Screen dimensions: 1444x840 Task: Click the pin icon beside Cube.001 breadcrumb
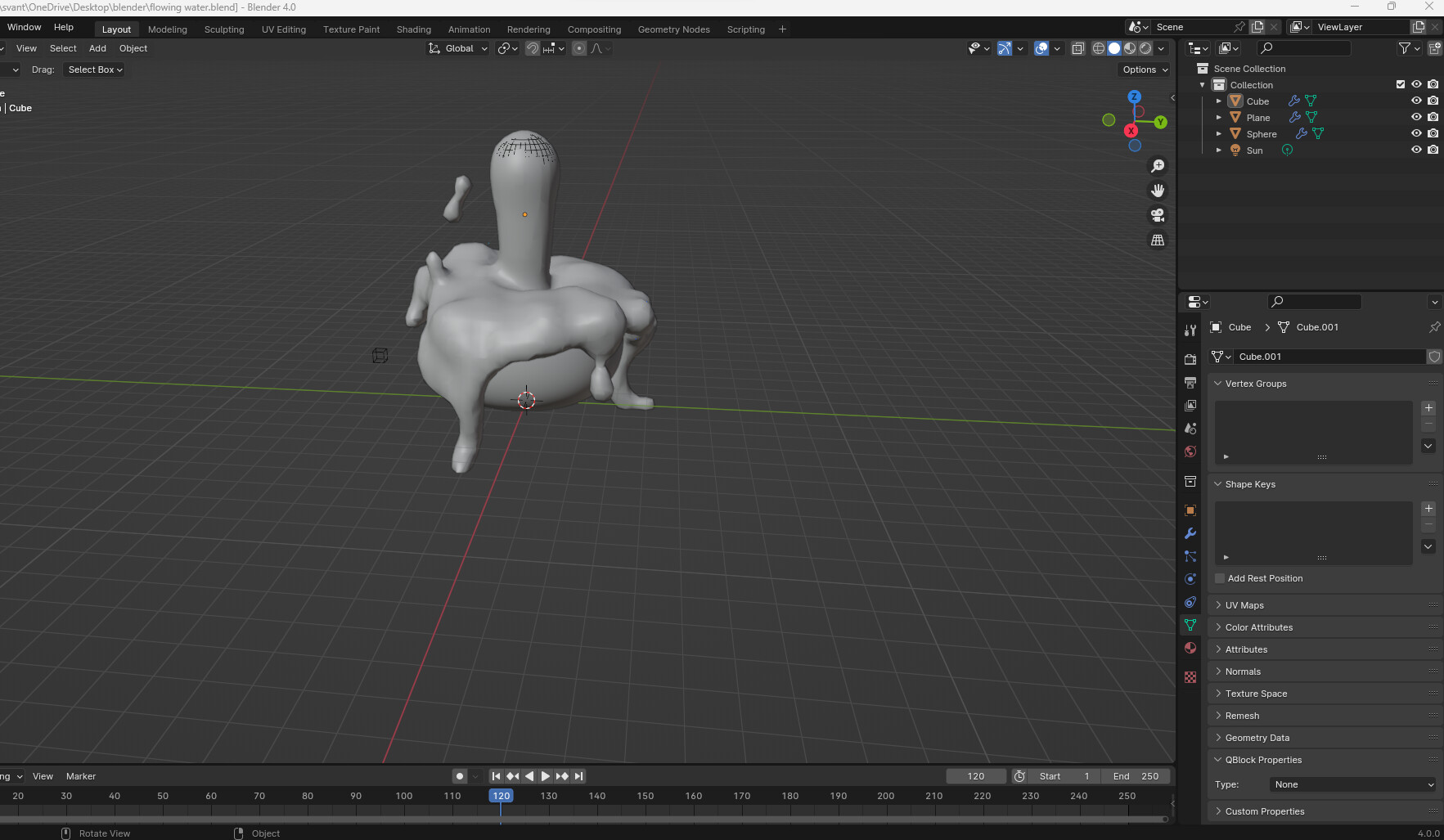[1434, 327]
